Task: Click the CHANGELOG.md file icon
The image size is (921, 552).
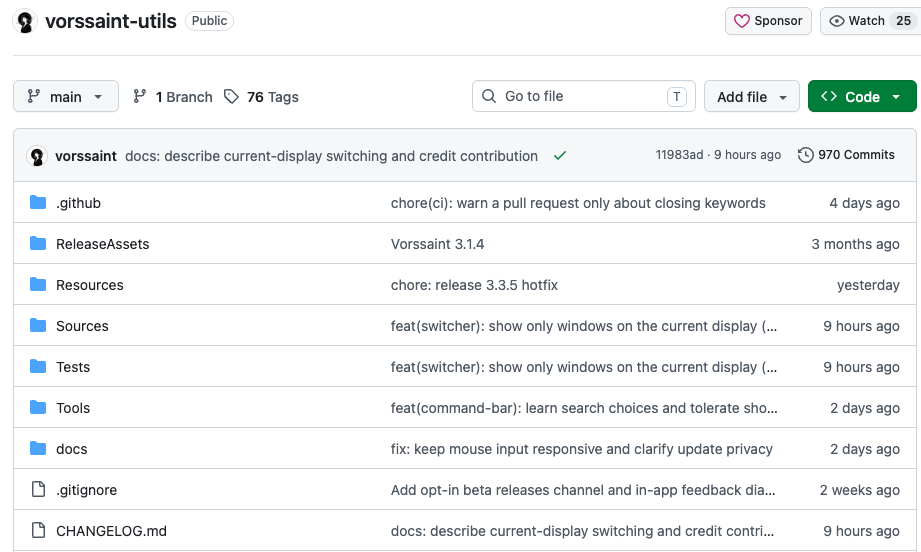Action: click(x=38, y=530)
